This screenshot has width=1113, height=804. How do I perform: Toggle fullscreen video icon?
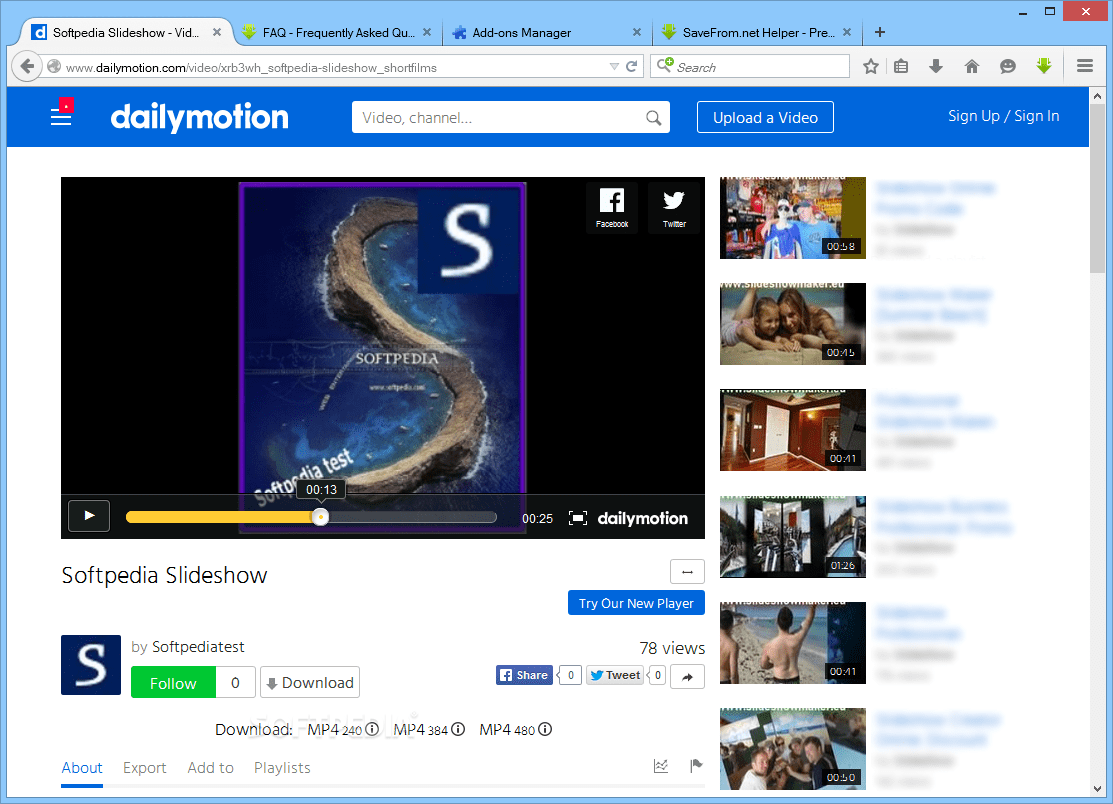[x=578, y=519]
